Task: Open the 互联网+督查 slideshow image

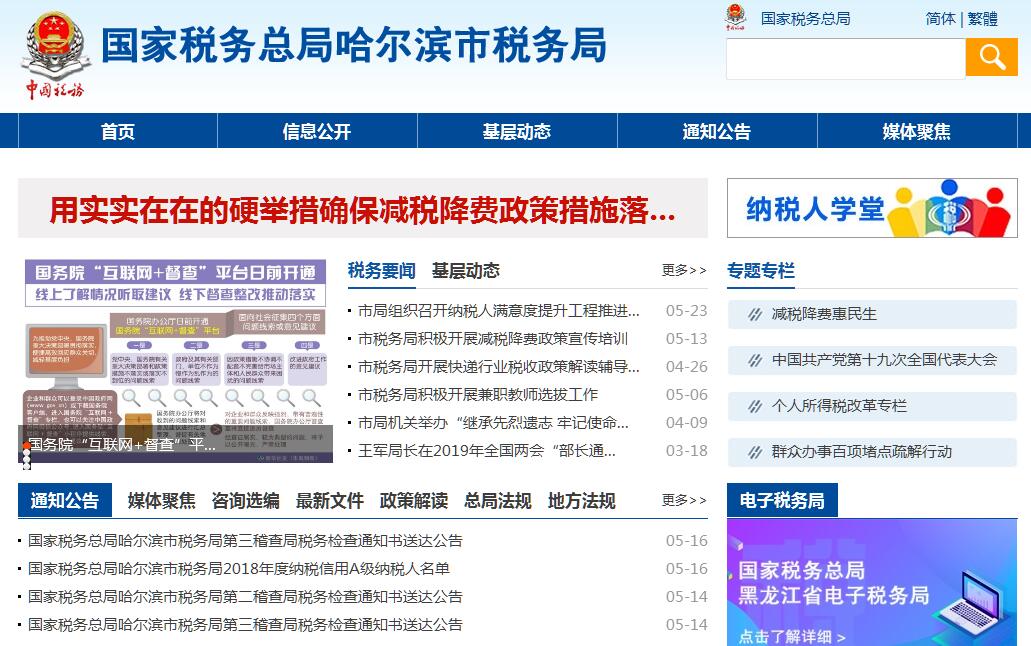Action: coord(176,361)
